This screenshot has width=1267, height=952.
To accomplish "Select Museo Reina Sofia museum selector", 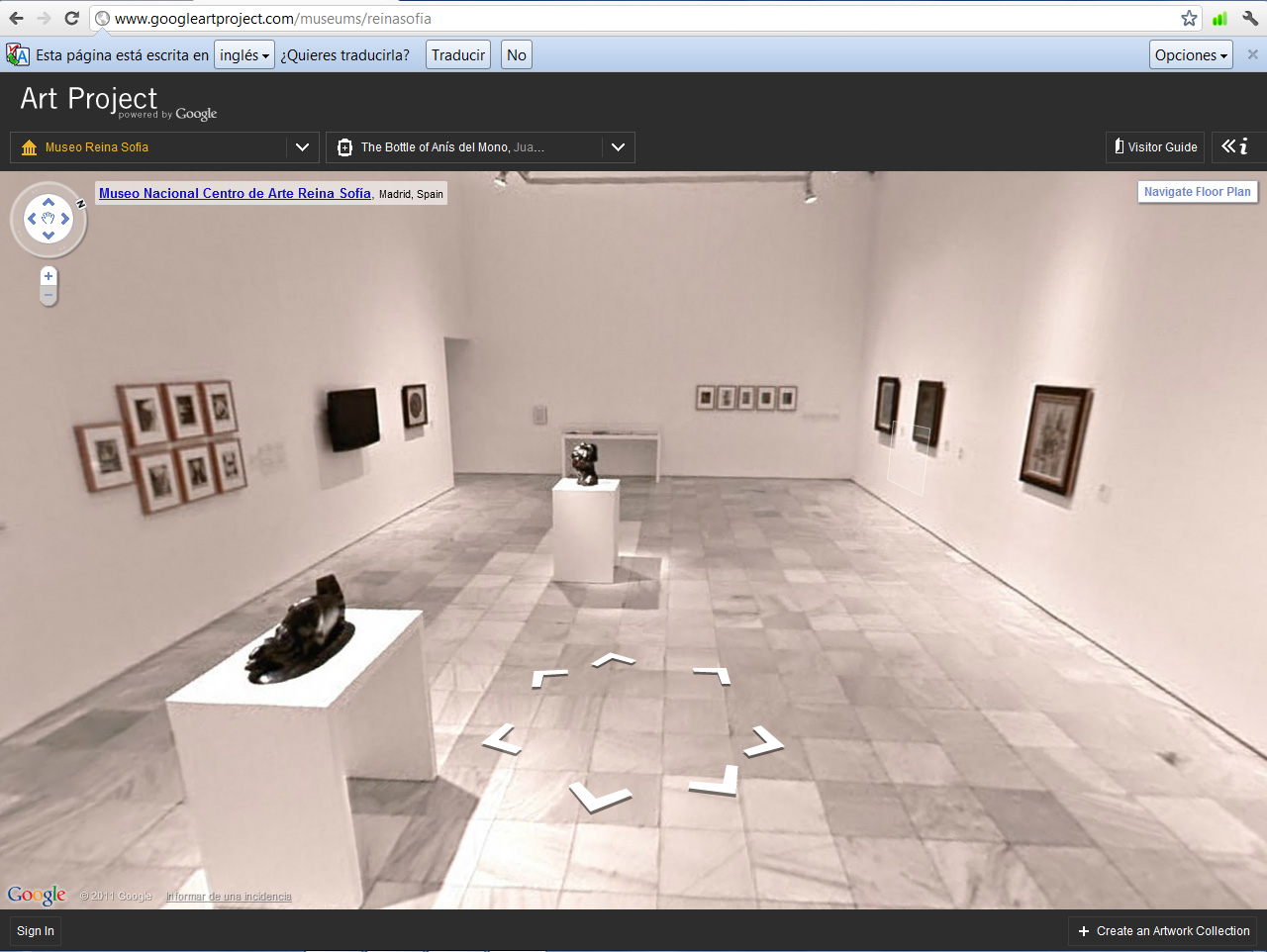I will pyautogui.click(x=164, y=147).
